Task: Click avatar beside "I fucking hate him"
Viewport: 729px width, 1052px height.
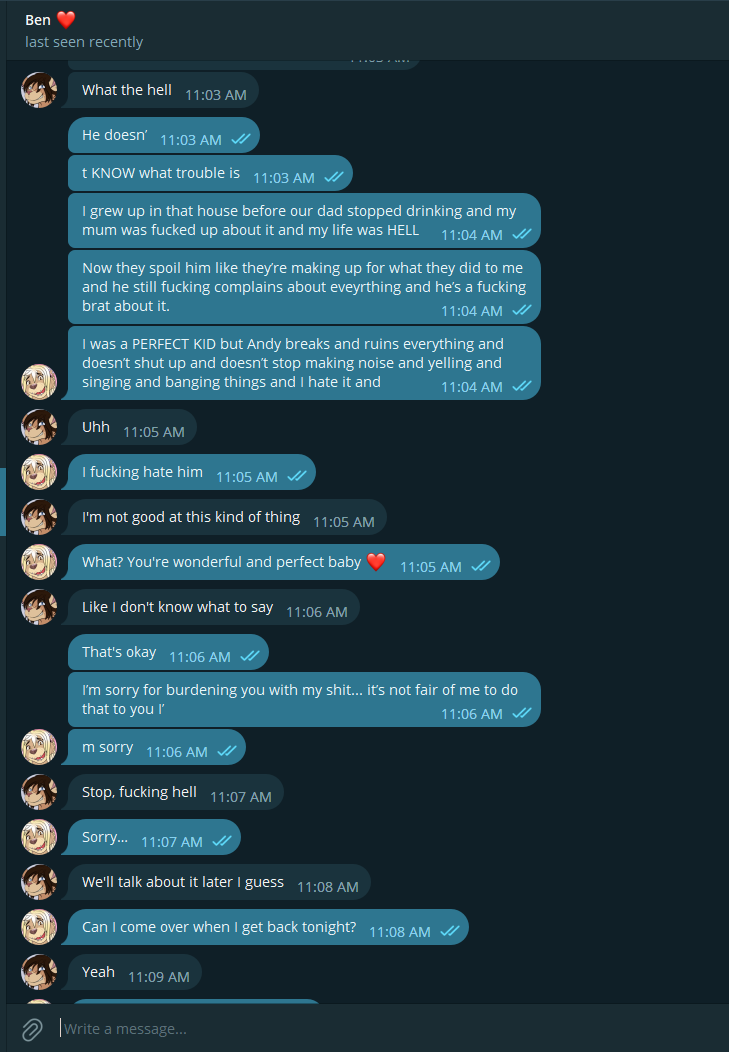Action: [39, 472]
